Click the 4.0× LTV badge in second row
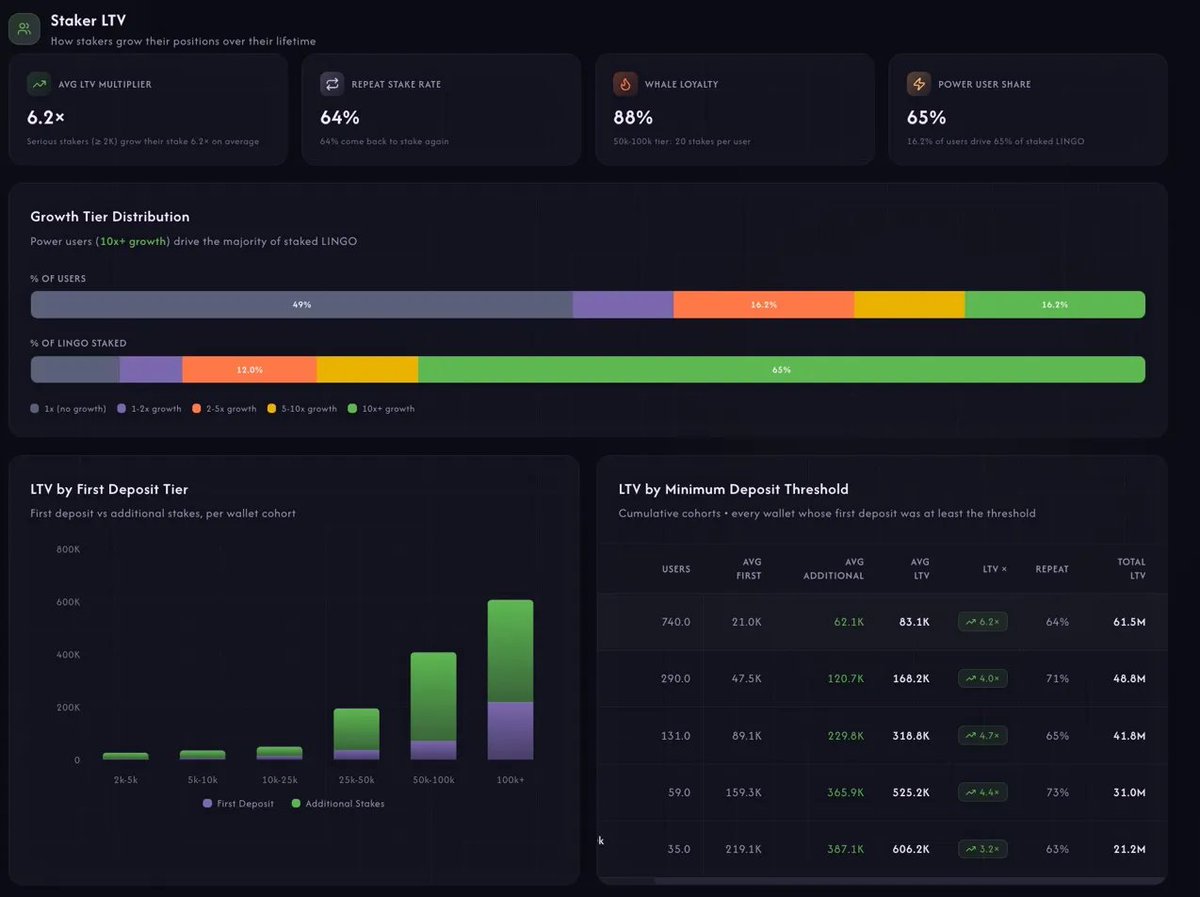The height and width of the screenshot is (897, 1200). coord(981,678)
